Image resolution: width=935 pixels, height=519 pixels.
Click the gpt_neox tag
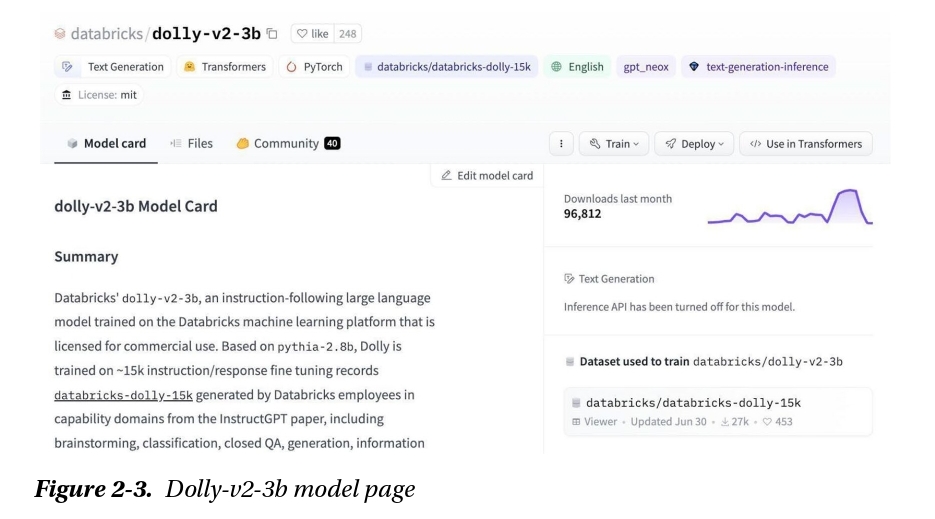[x=645, y=67]
